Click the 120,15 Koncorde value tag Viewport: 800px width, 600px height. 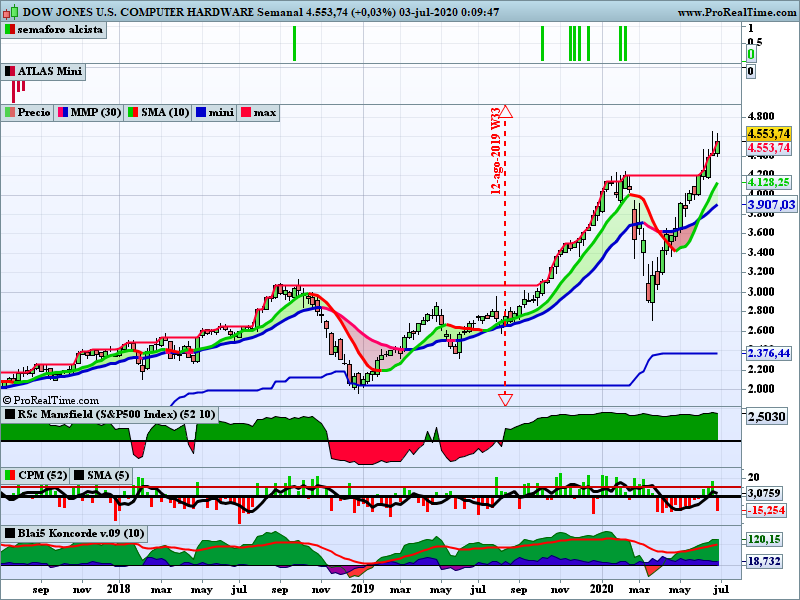click(x=764, y=539)
